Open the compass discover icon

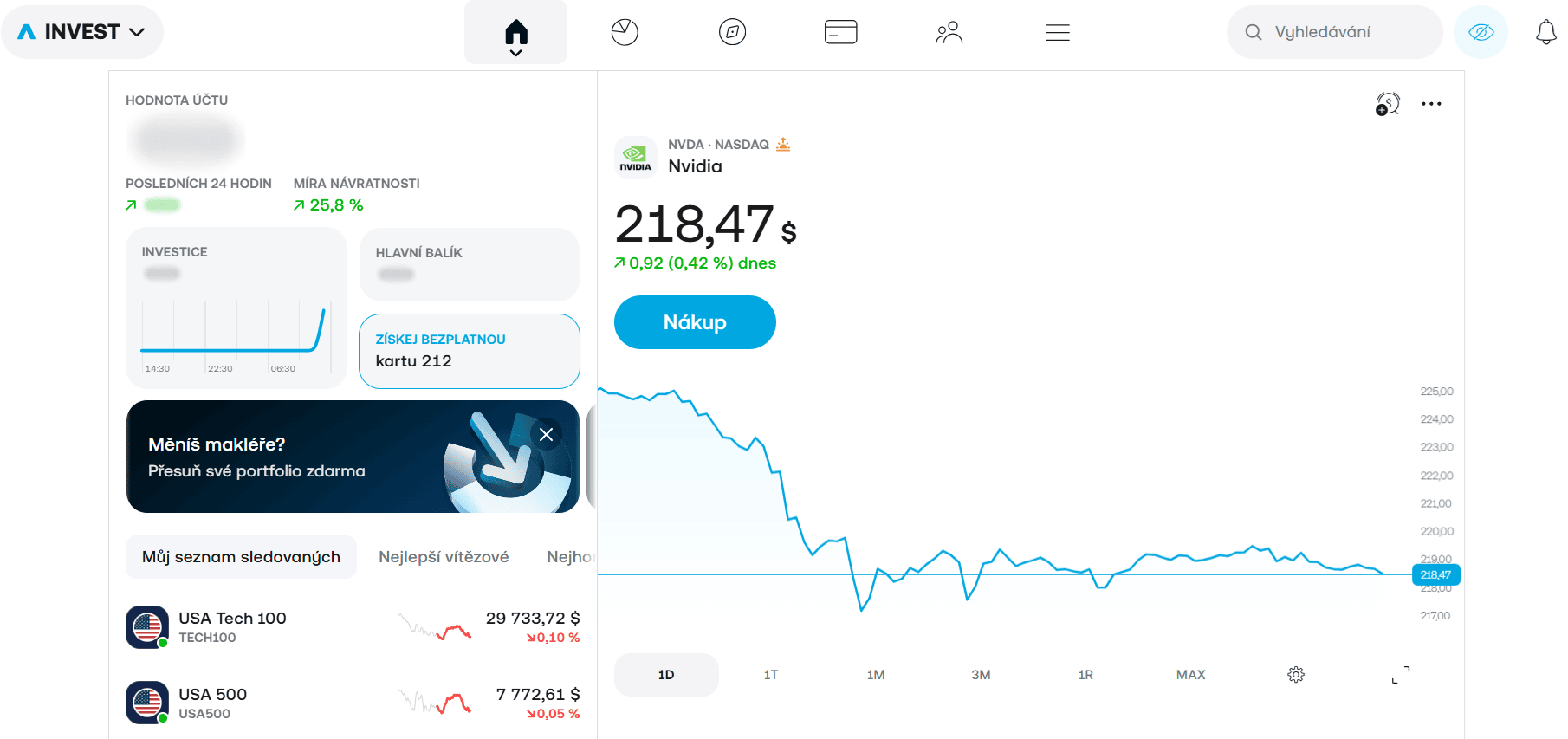coord(732,33)
